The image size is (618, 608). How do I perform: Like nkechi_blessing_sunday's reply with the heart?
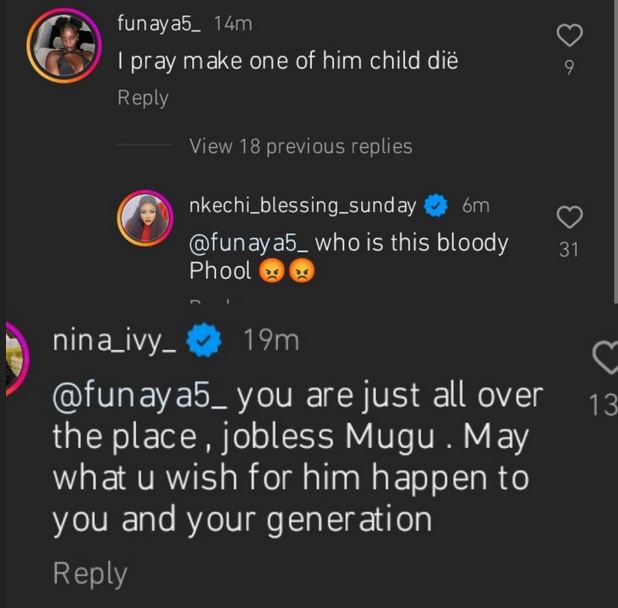pyautogui.click(x=569, y=218)
